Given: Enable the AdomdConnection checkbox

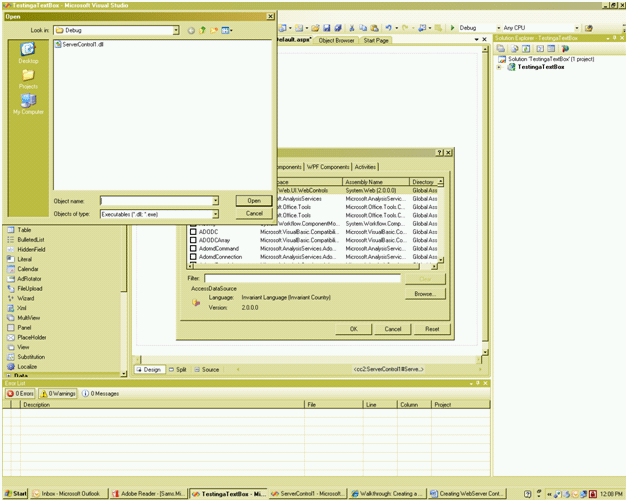Looking at the screenshot, I should click(194, 257).
